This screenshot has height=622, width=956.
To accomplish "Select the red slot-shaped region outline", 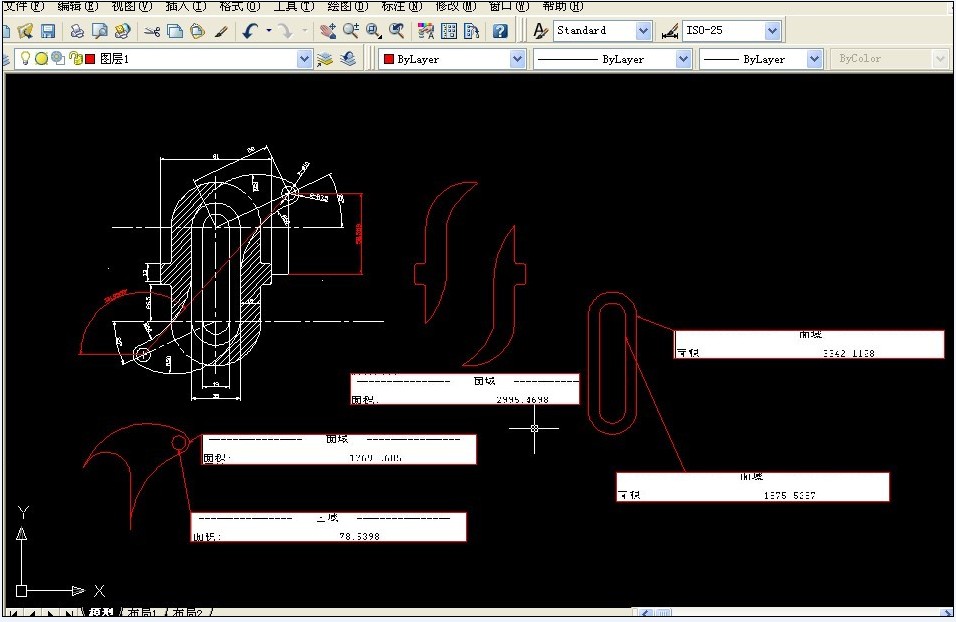I will pyautogui.click(x=612, y=363).
